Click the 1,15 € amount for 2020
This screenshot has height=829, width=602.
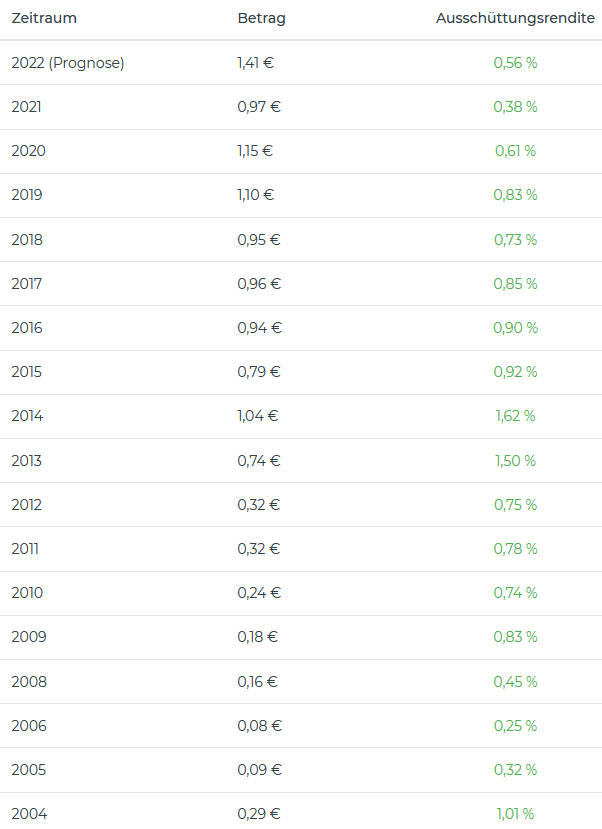[x=255, y=151]
